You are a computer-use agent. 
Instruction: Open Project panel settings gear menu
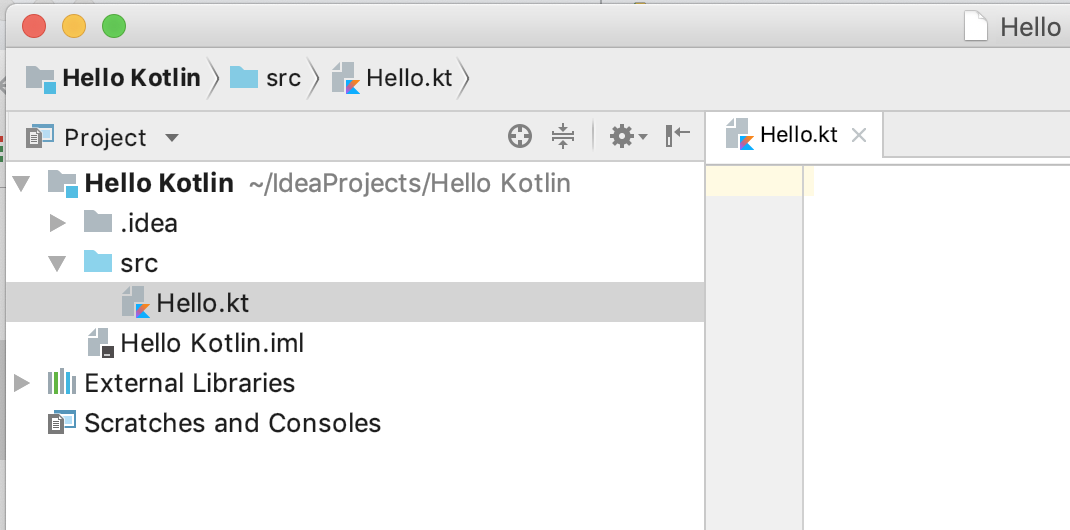(x=627, y=137)
